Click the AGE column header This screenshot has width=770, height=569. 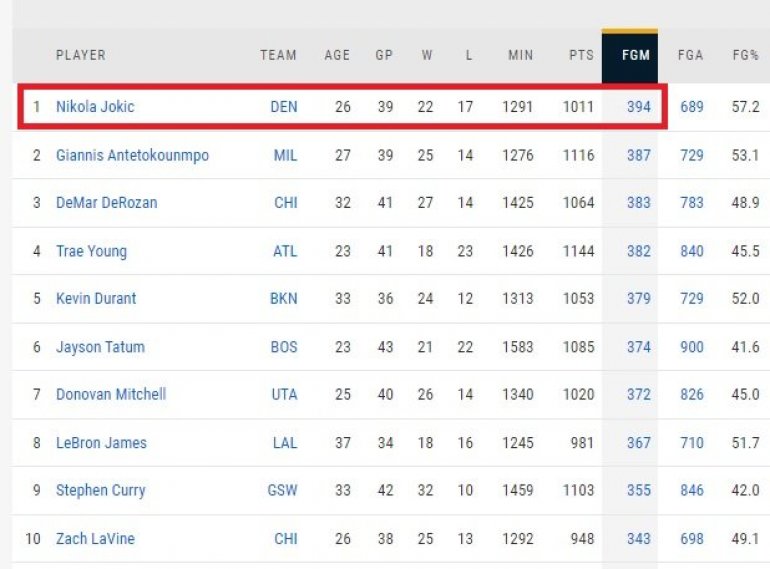click(x=337, y=55)
